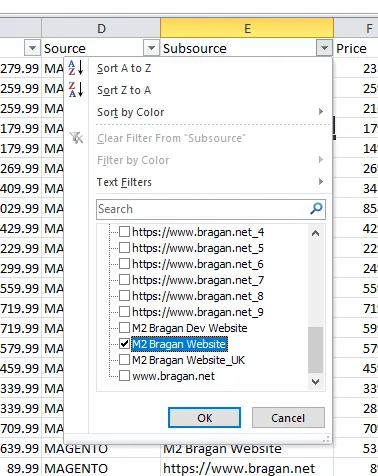Screen dimensions: 378x476
Task: Select column F header
Action: pos(356,28)
